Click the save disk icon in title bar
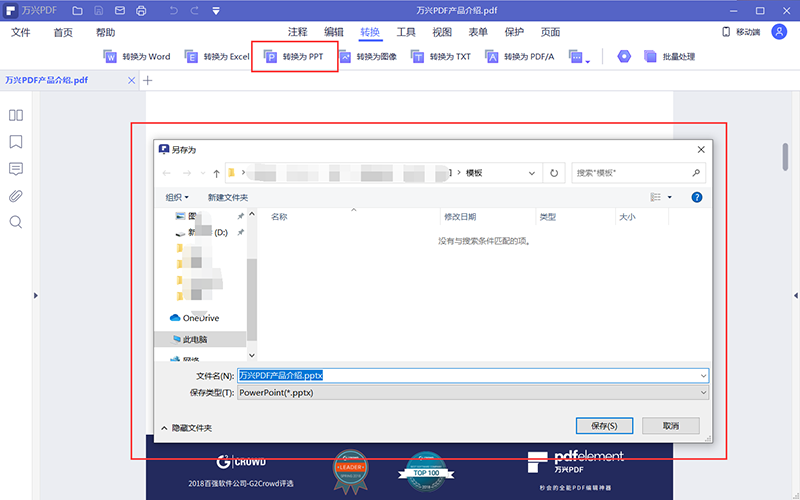The image size is (800, 500). pyautogui.click(x=99, y=11)
